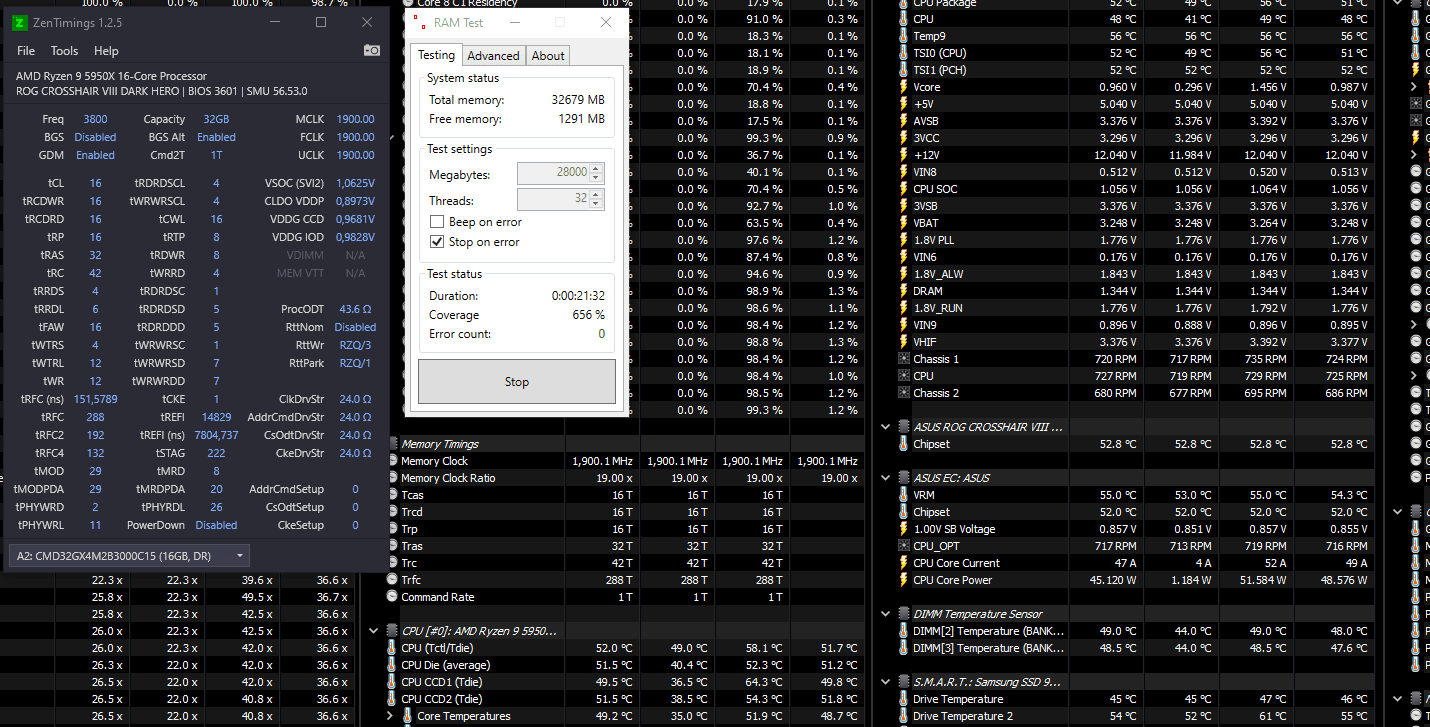Viewport: 1430px width, 727px height.
Task: Click the Threads spinner arrows
Action: tap(597, 200)
